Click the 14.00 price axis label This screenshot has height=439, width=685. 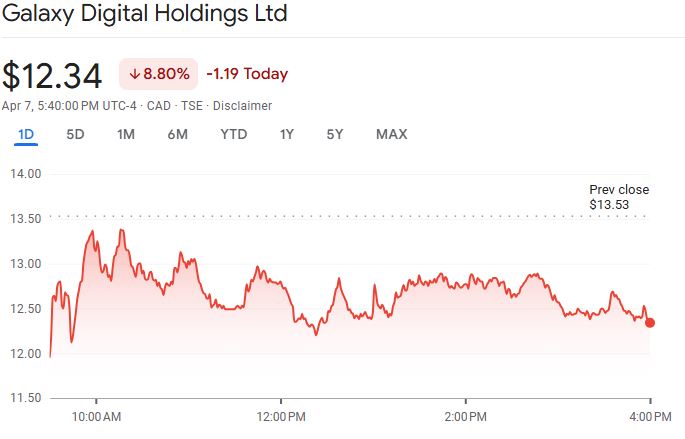tap(25, 173)
